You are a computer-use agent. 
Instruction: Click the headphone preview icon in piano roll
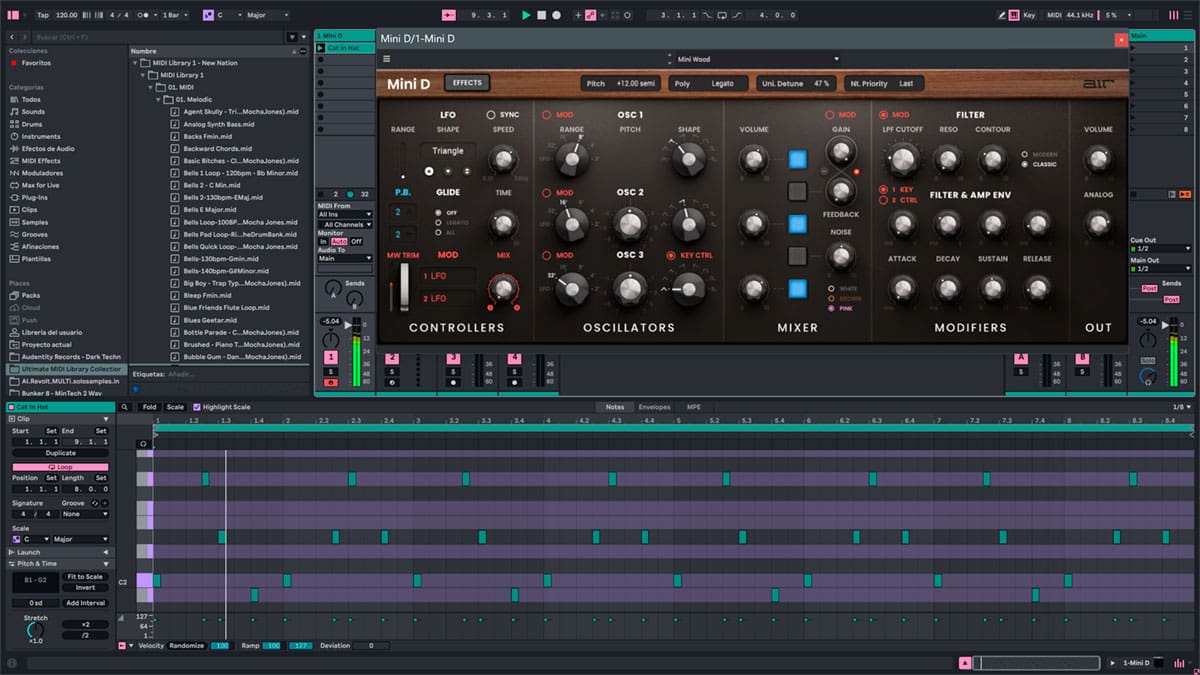pos(143,443)
